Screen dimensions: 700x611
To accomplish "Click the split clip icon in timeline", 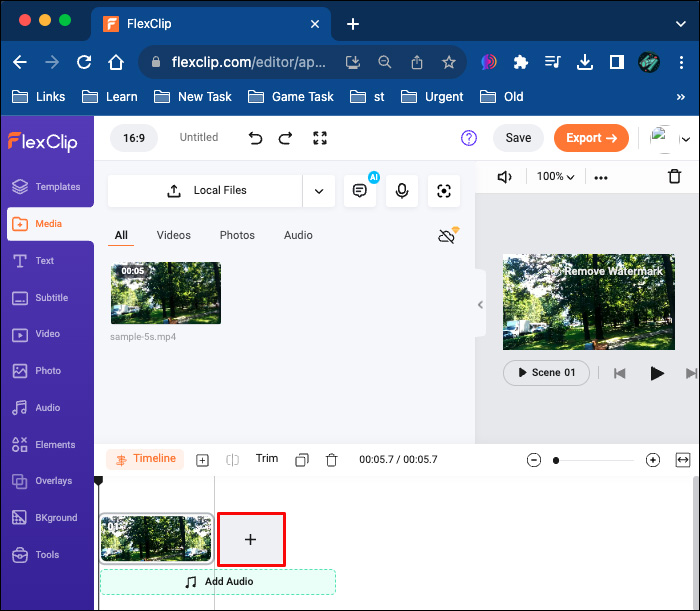I will click(232, 460).
